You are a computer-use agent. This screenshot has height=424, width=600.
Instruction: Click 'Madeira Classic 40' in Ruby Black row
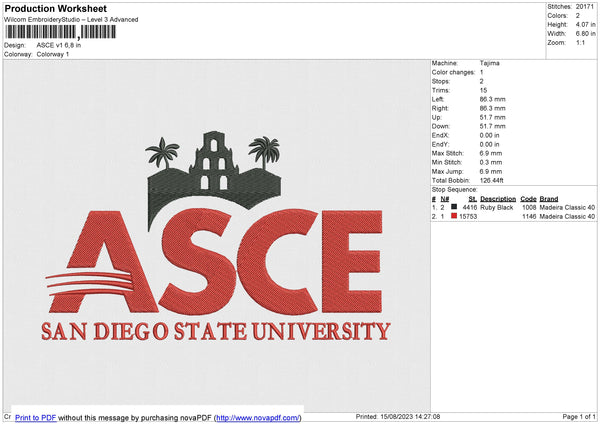click(x=567, y=207)
